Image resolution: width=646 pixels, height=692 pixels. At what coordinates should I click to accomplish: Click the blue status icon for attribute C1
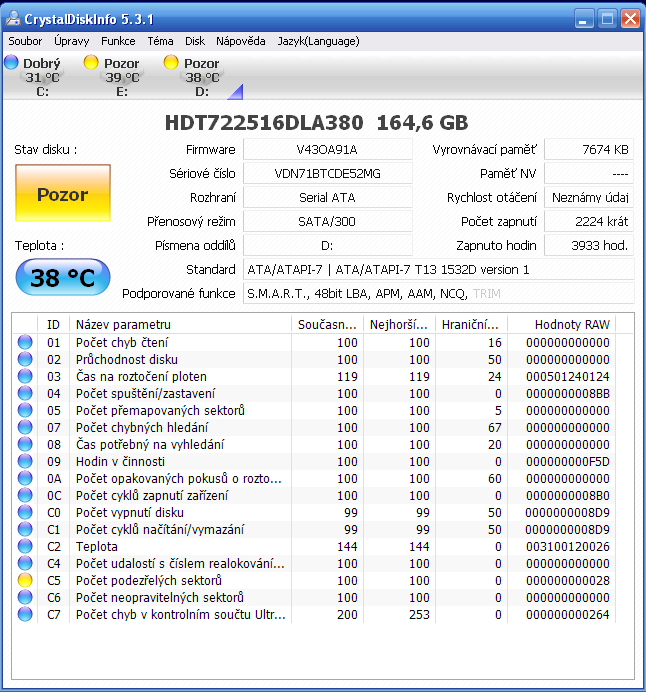click(25, 530)
